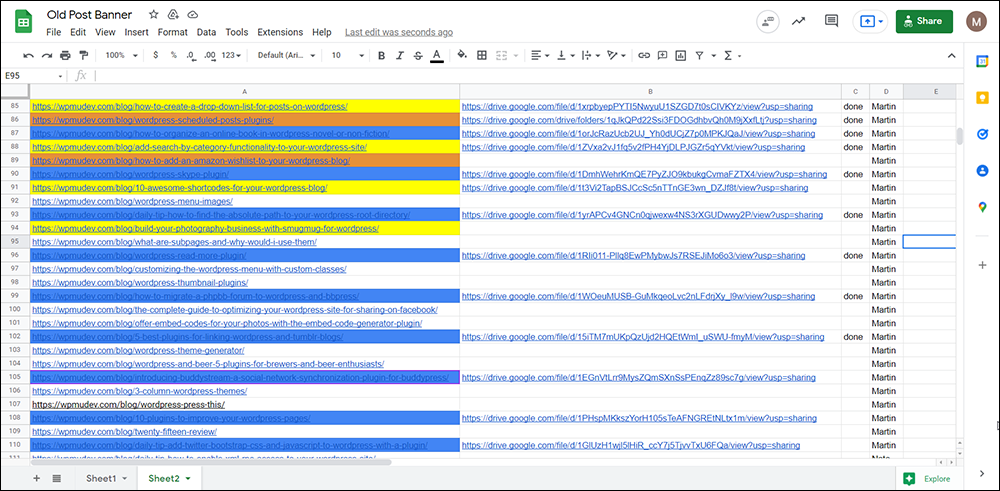Open the Tools menu
The image size is (1000, 491).
click(x=237, y=32)
